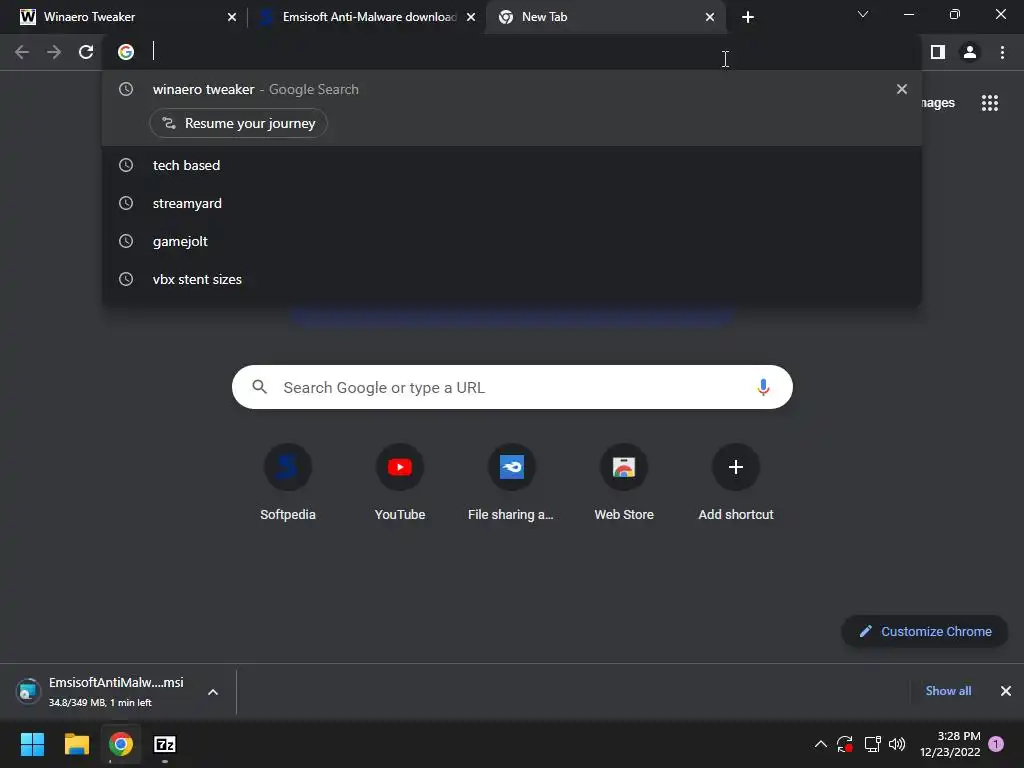The width and height of the screenshot is (1024, 768).
Task: Open the Windows Start menu
Action: click(x=32, y=744)
